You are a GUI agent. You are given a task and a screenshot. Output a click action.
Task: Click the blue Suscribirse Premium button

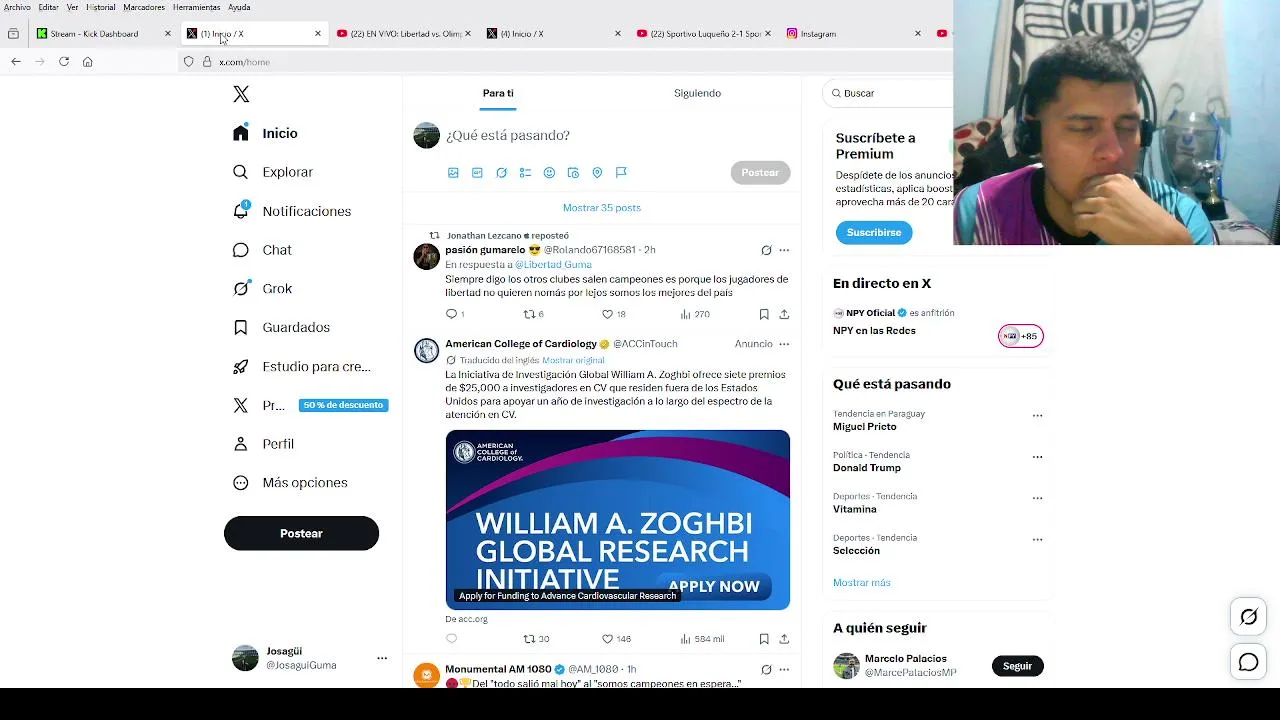coord(874,232)
